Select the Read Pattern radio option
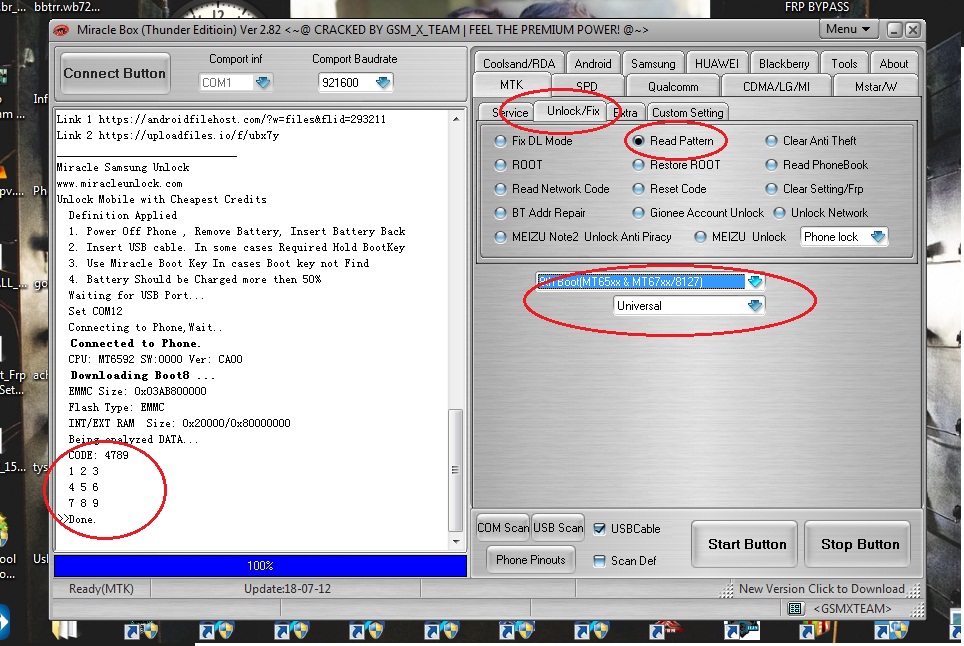The image size is (964, 646). (x=638, y=141)
